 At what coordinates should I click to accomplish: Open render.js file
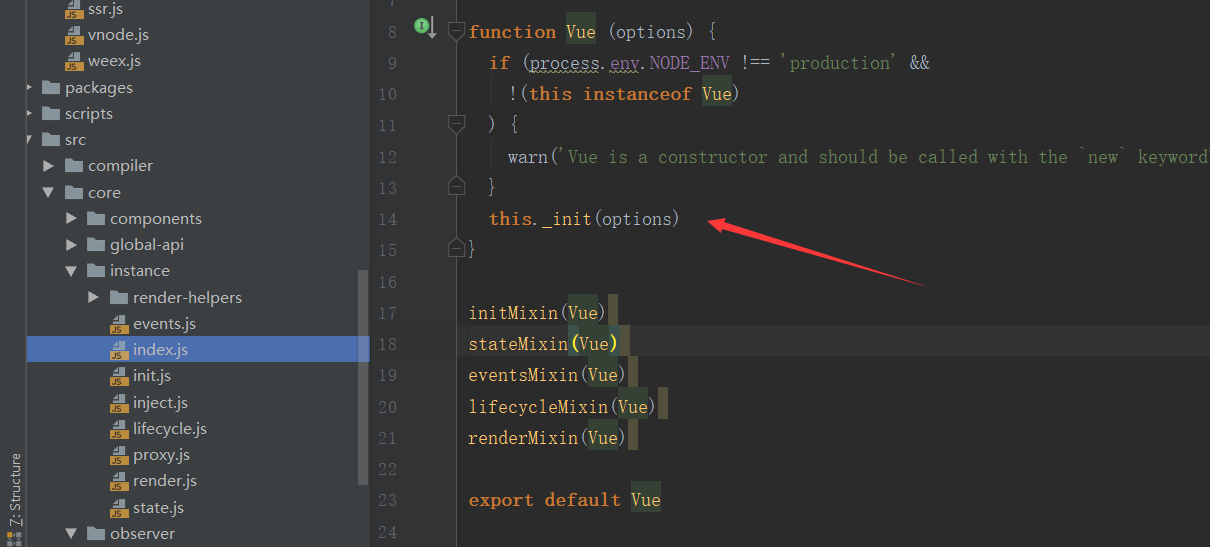pyautogui.click(x=165, y=481)
